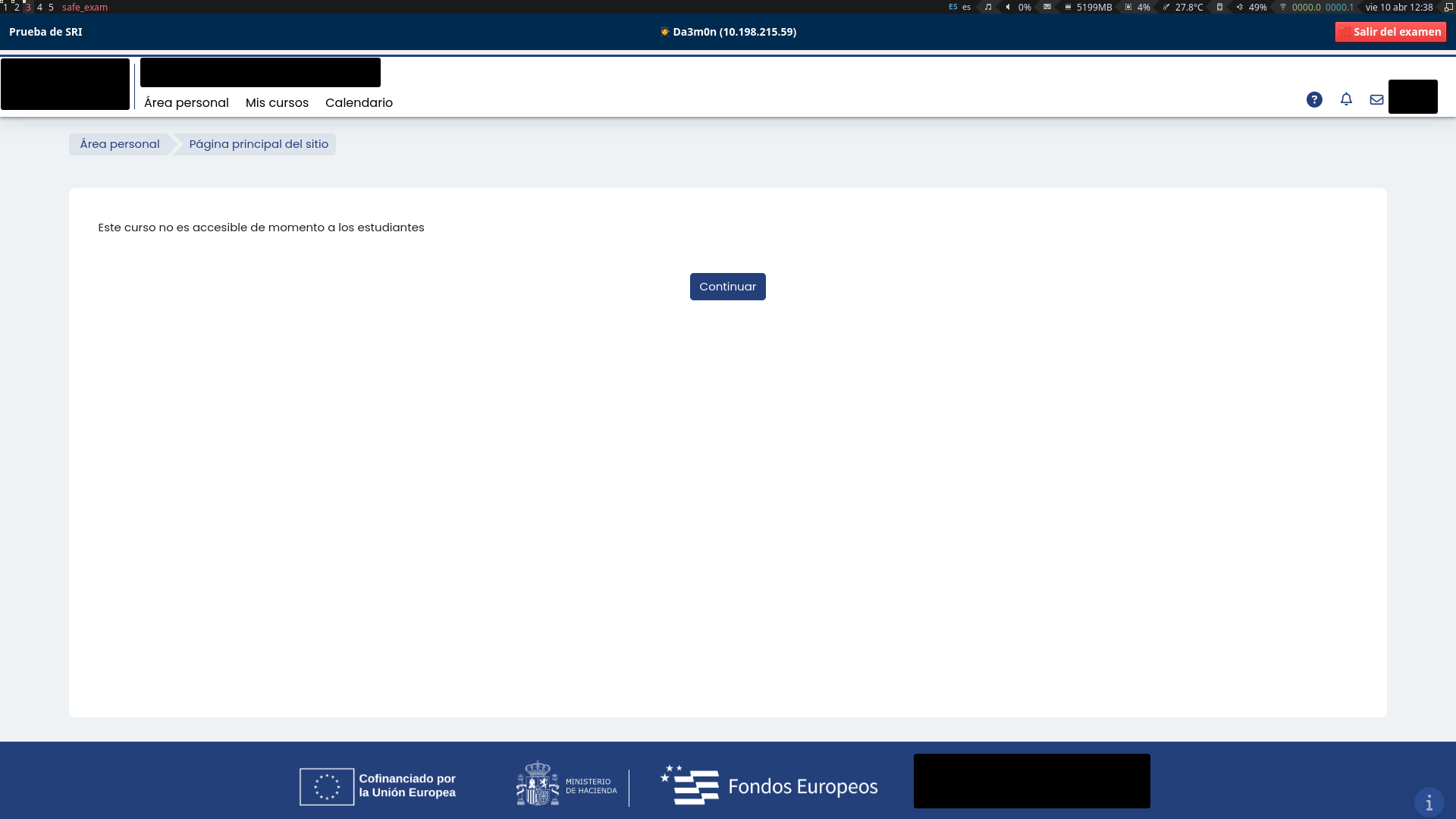Click the music note icon in status bar

pyautogui.click(x=988, y=7)
